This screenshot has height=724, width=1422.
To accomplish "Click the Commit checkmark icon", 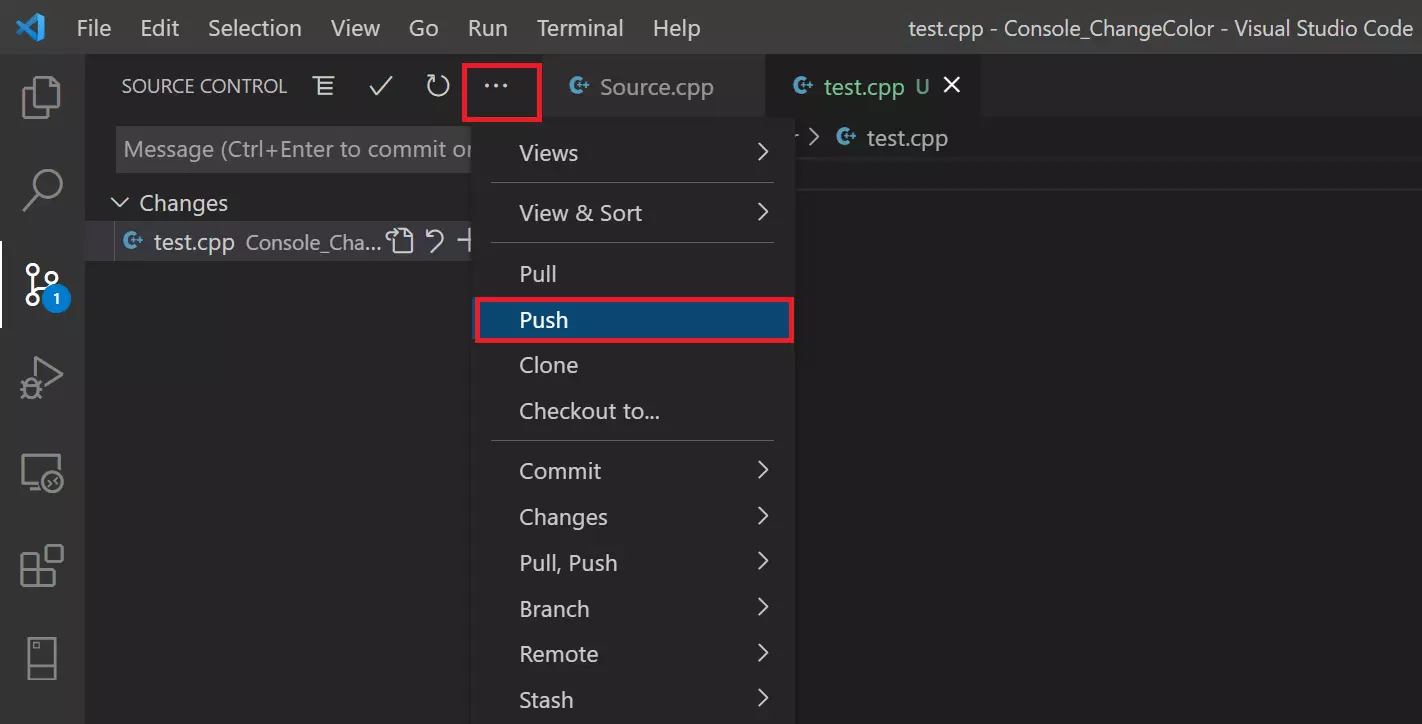I will point(380,86).
